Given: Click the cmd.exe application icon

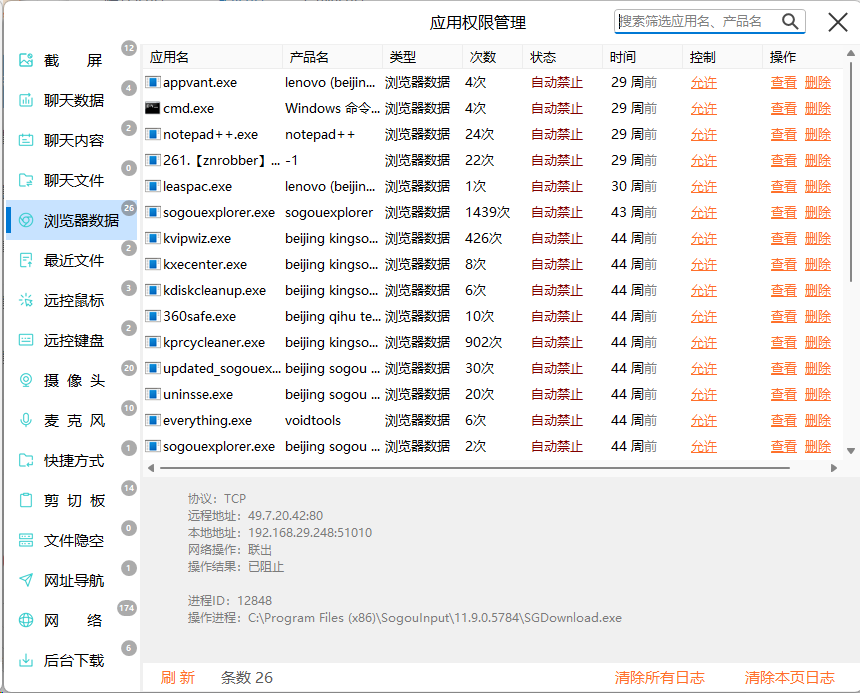Looking at the screenshot, I should [152, 108].
